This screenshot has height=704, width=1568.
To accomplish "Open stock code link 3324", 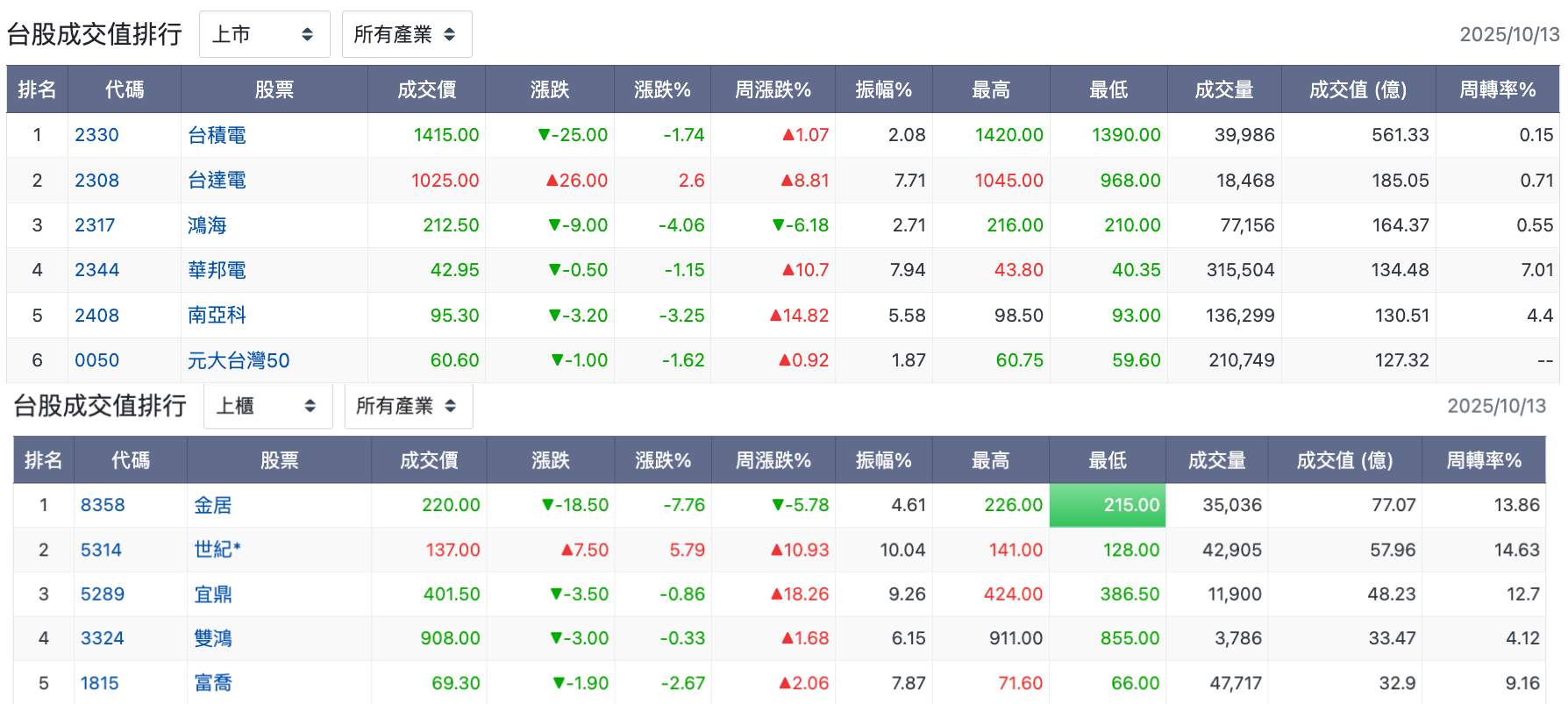I will (103, 638).
